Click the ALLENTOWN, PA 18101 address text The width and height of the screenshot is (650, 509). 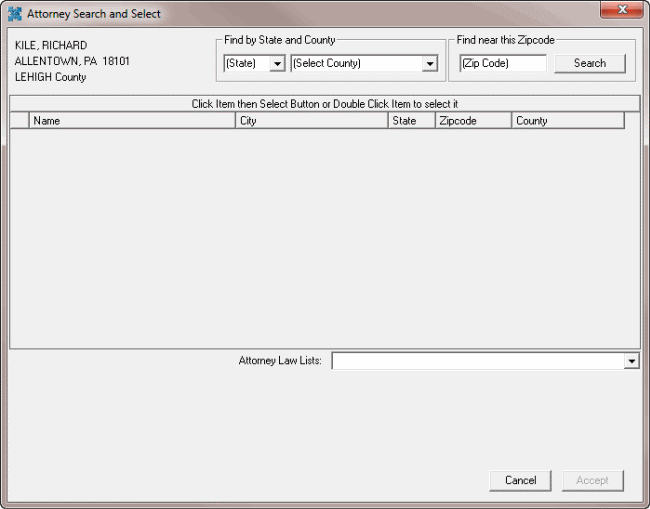pos(72,61)
